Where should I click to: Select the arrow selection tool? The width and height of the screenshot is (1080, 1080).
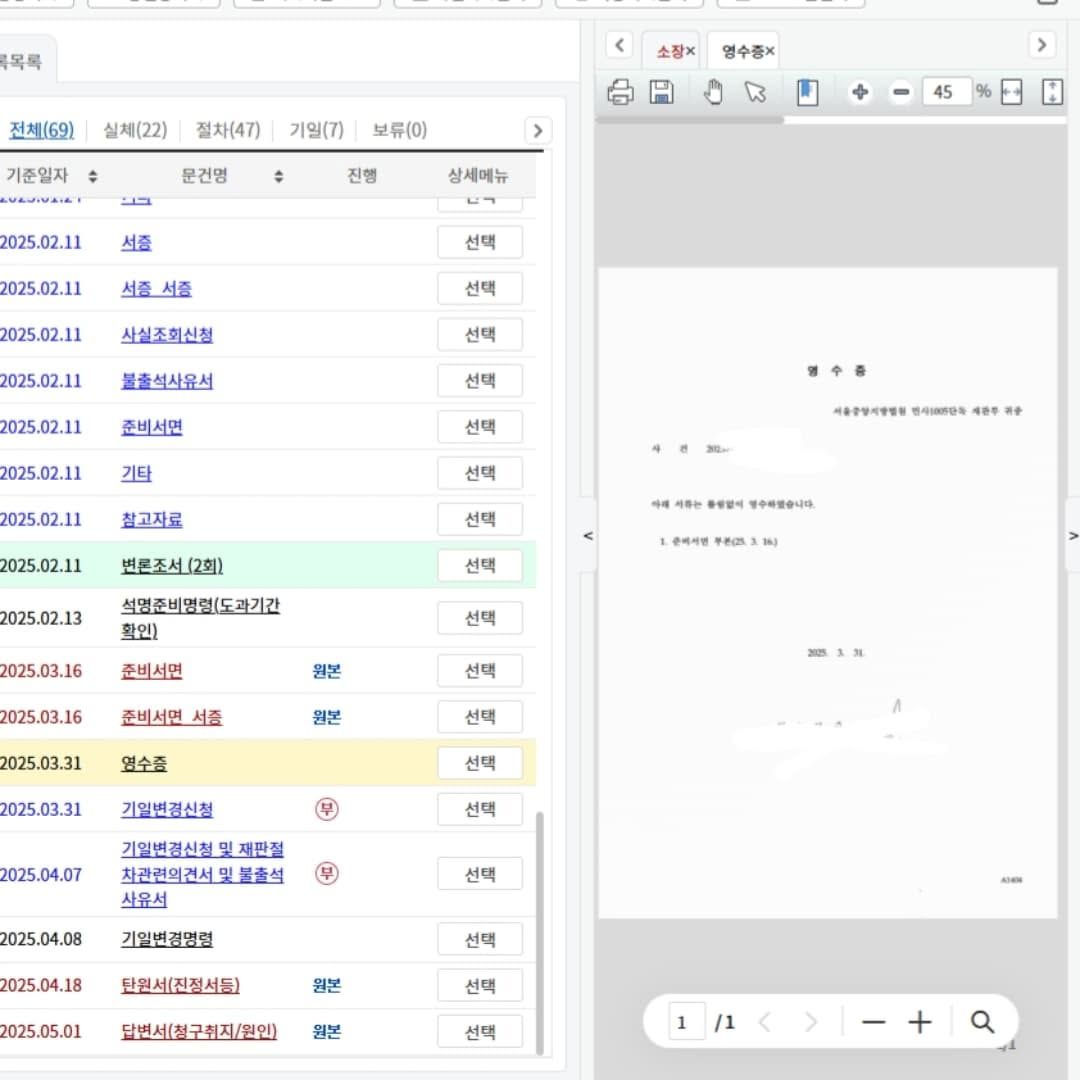pyautogui.click(x=756, y=92)
